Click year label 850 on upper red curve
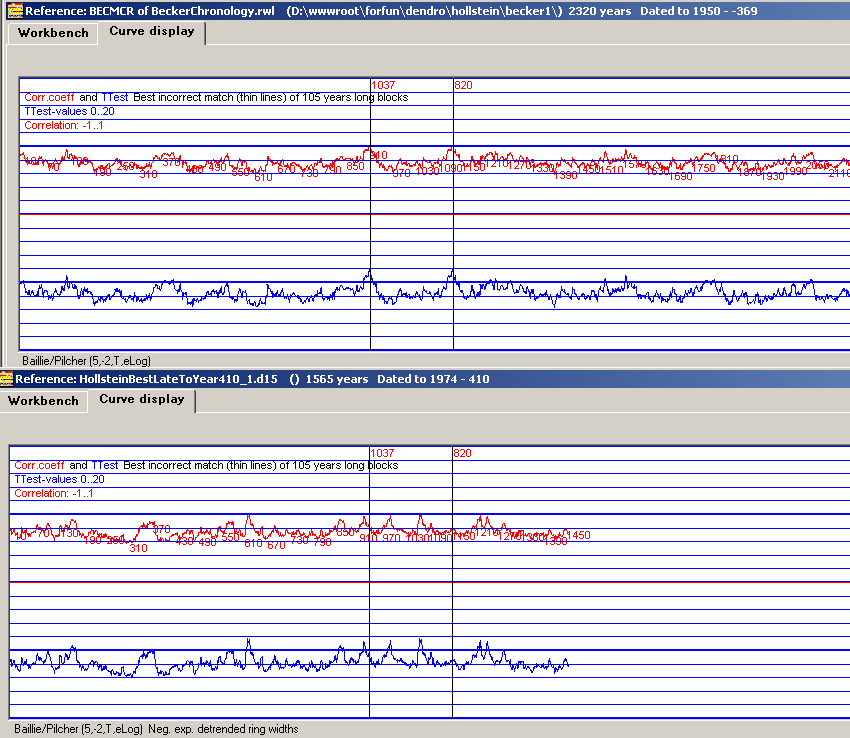Viewport: 850px width, 738px height. point(355,166)
